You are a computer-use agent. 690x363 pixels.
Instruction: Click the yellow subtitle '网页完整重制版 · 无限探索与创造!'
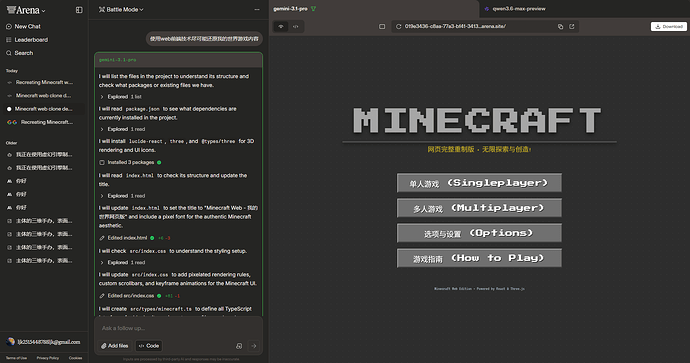pos(479,150)
